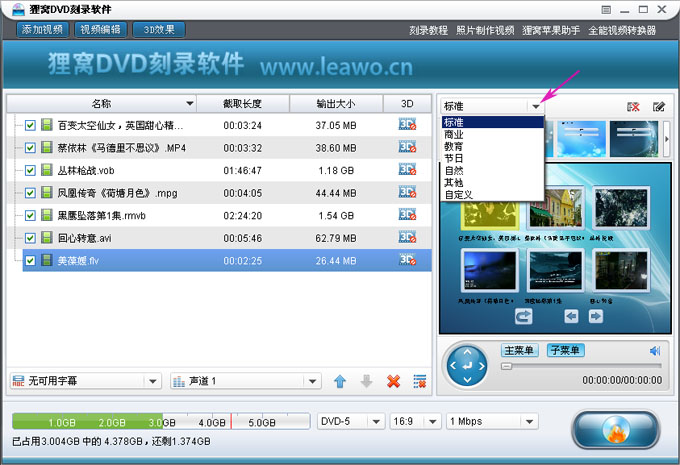The width and height of the screenshot is (680, 465).
Task: Go to previous page in menu preview
Action: (x=571, y=316)
